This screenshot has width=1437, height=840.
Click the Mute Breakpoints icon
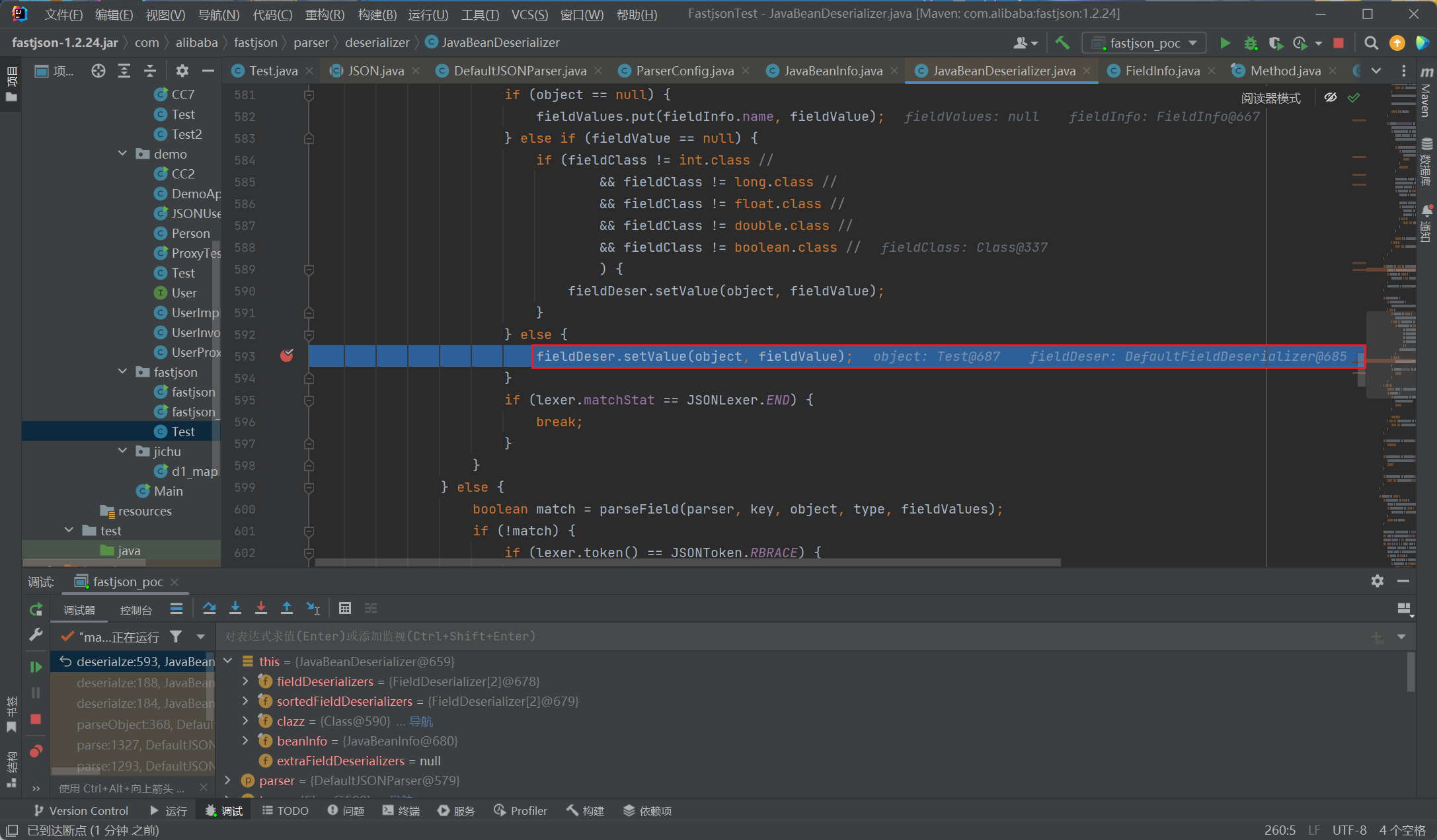point(36,751)
